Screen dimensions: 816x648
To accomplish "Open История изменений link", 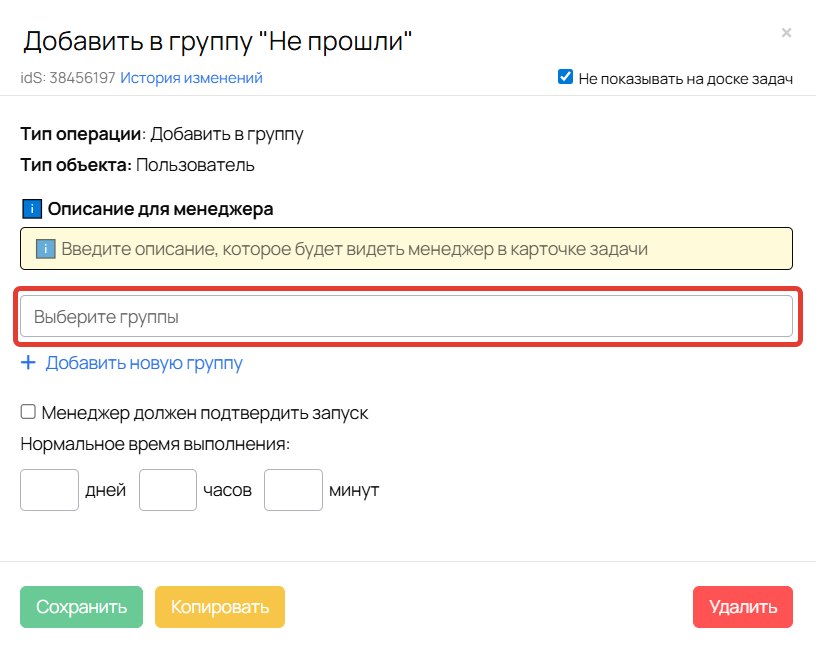I will pyautogui.click(x=191, y=77).
